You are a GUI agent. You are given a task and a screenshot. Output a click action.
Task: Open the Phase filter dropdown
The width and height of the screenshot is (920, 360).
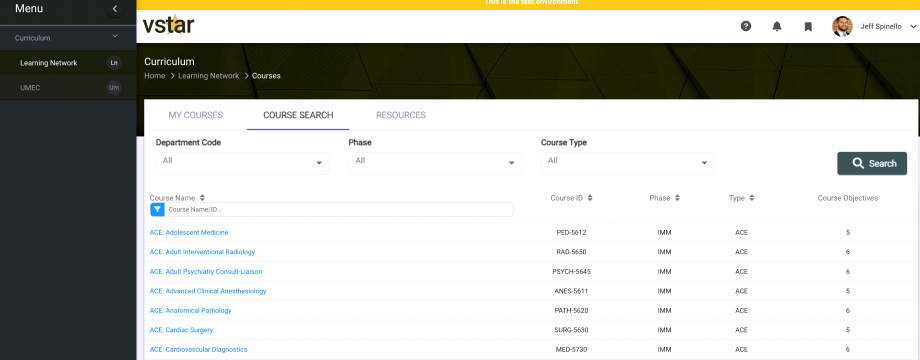tap(435, 162)
